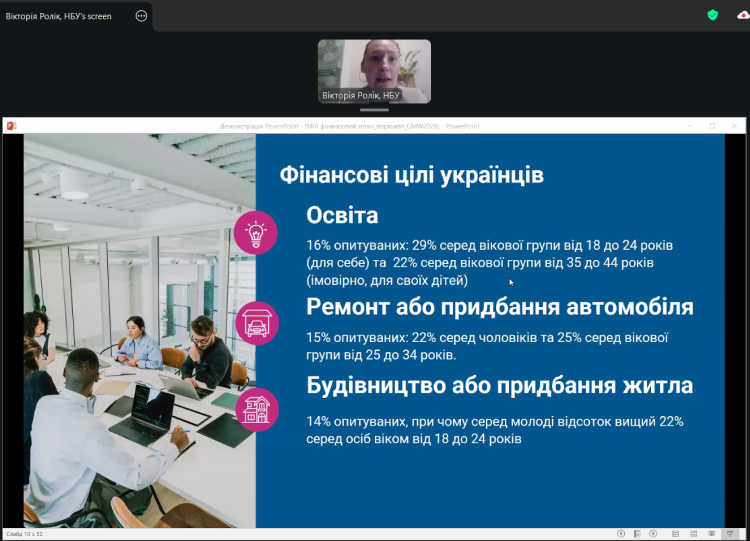
Task: Click the Демонстрація PowerPoint window title text
Action: 350,126
